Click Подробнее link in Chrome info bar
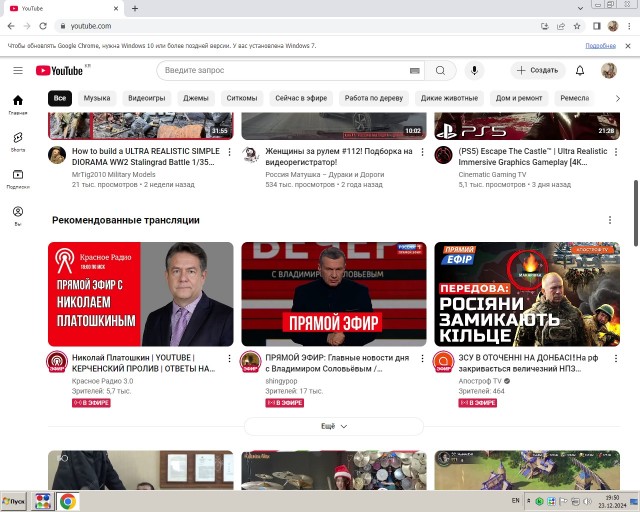The height and width of the screenshot is (512, 640). (x=600, y=46)
